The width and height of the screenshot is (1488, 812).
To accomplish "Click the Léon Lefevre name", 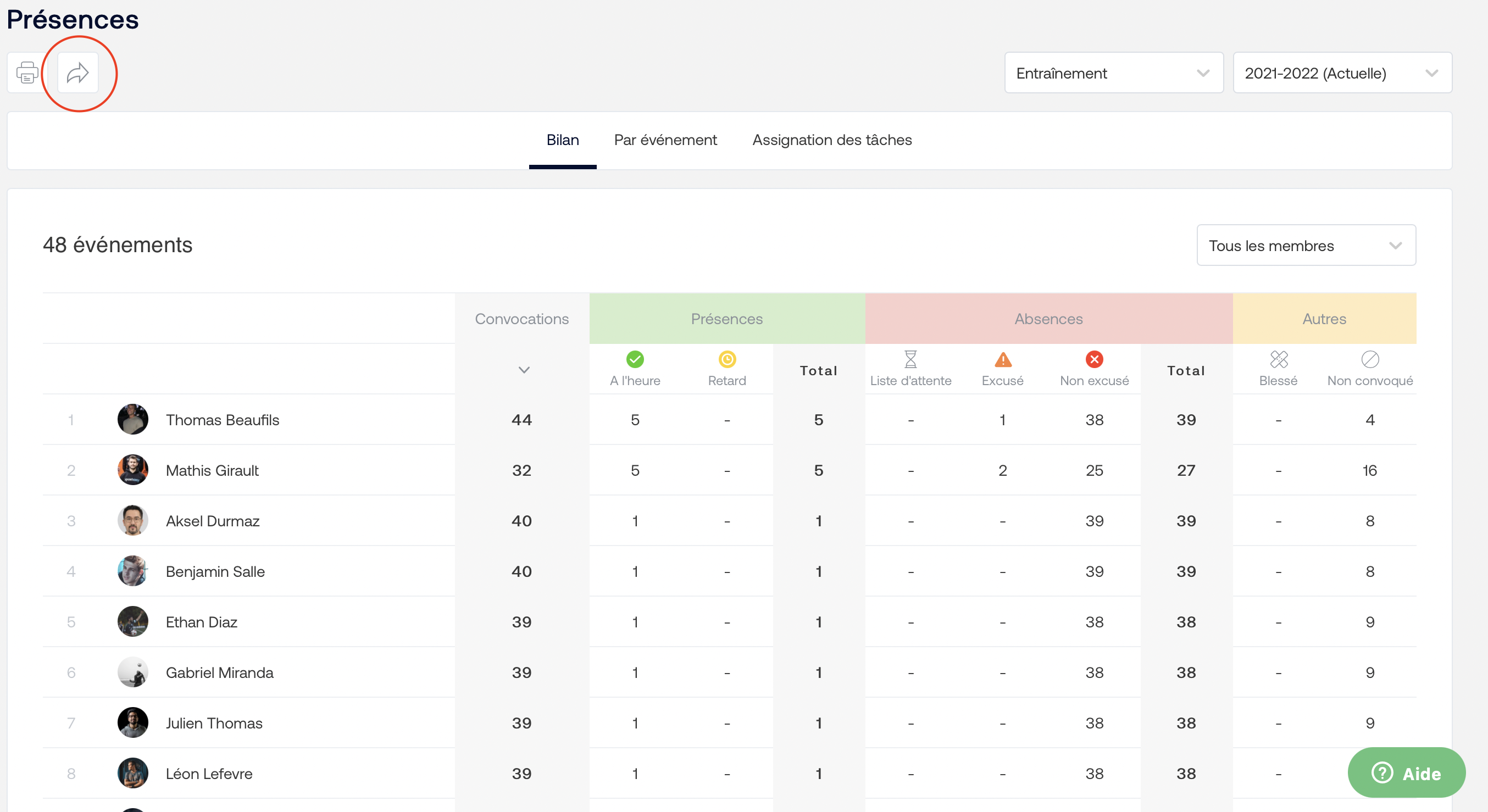I will (209, 774).
